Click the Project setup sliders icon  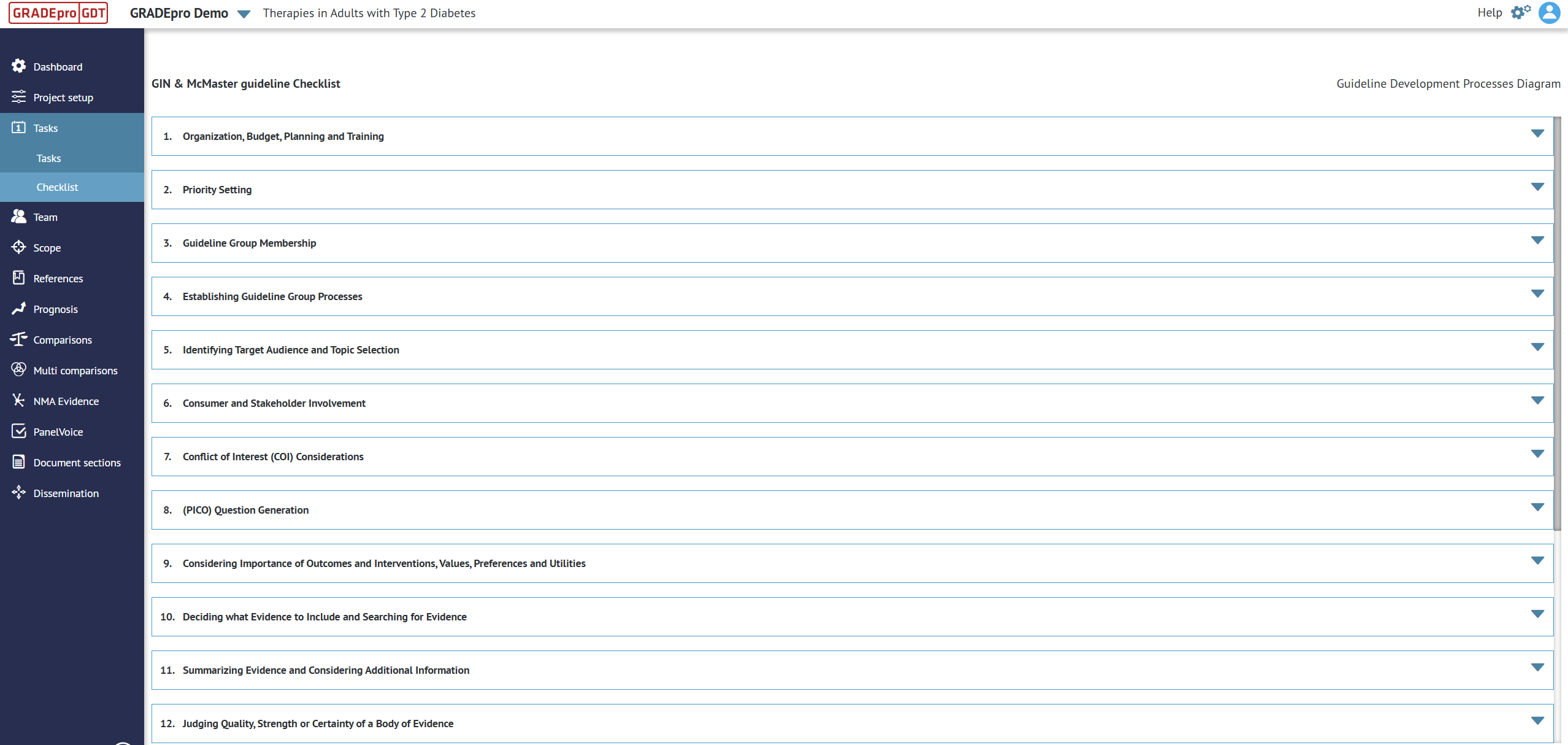pos(18,96)
